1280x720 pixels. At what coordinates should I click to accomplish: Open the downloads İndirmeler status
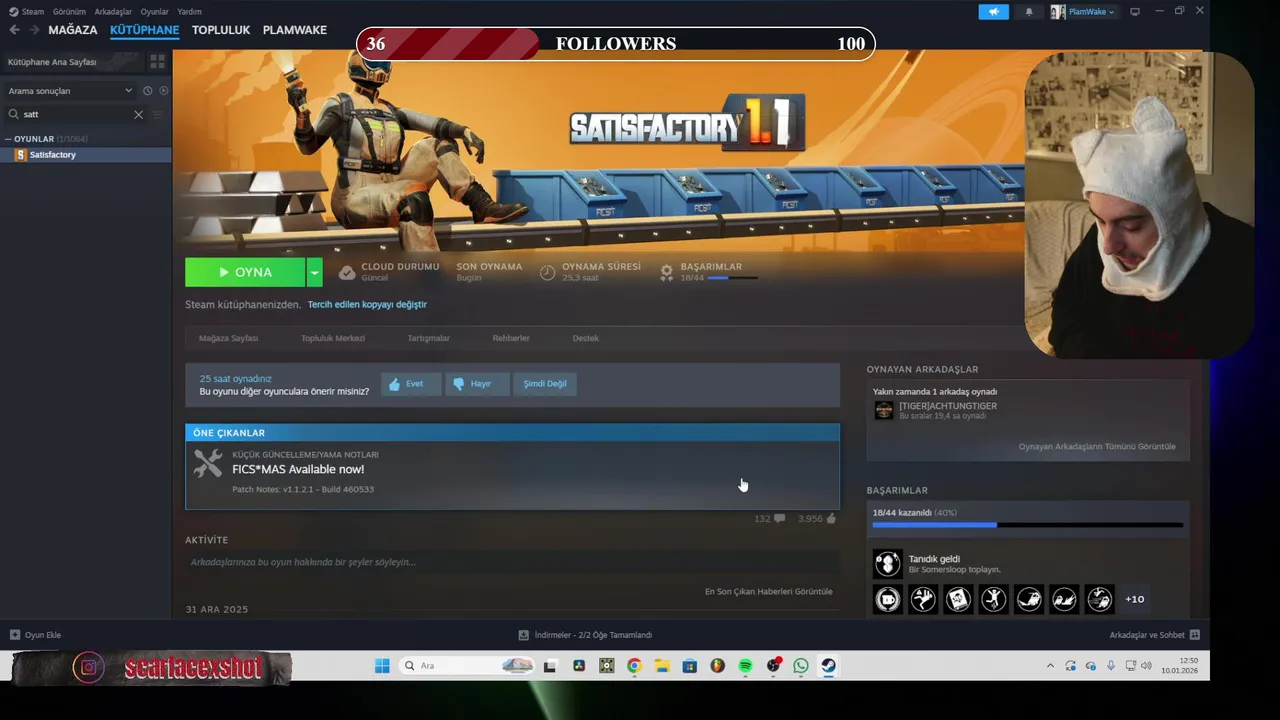[585, 635]
